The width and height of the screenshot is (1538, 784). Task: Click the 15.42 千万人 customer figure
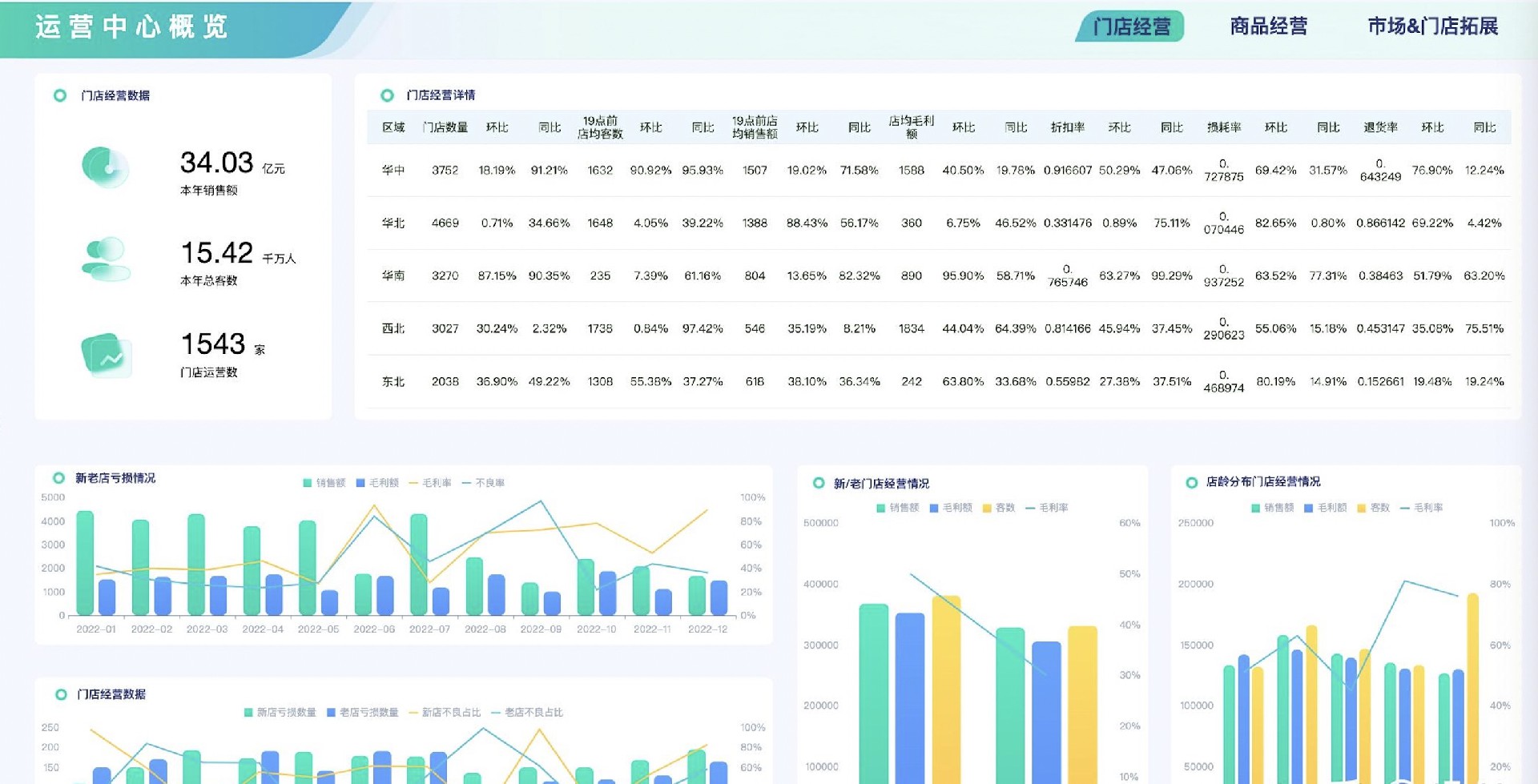coord(238,253)
